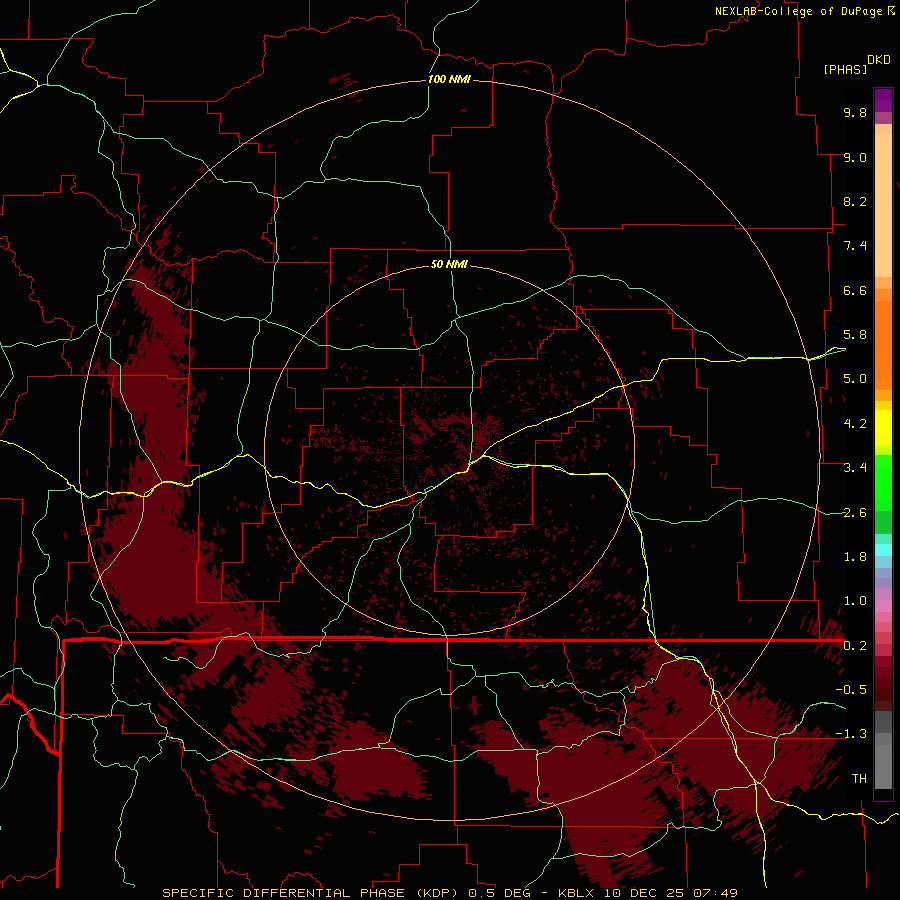
Task: Pick the pink band on the color scale
Action: click(x=883, y=606)
